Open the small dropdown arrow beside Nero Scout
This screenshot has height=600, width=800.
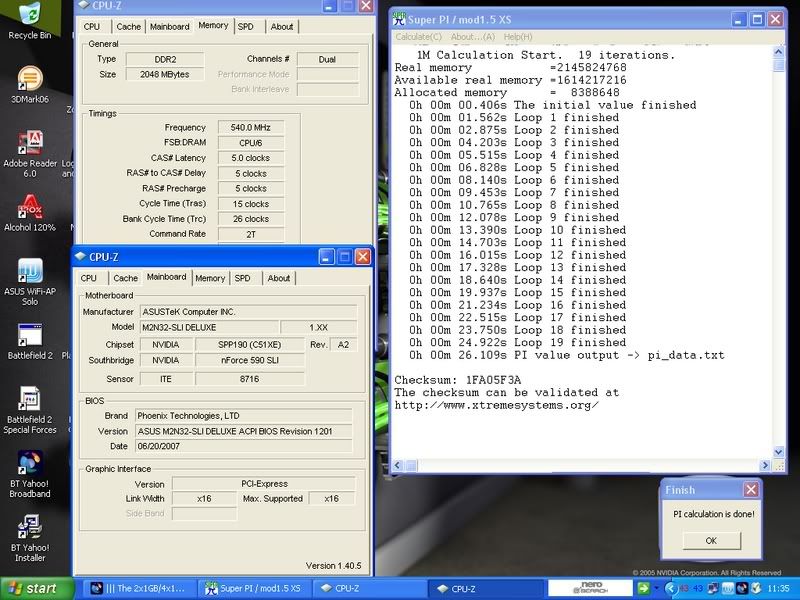pos(656,588)
